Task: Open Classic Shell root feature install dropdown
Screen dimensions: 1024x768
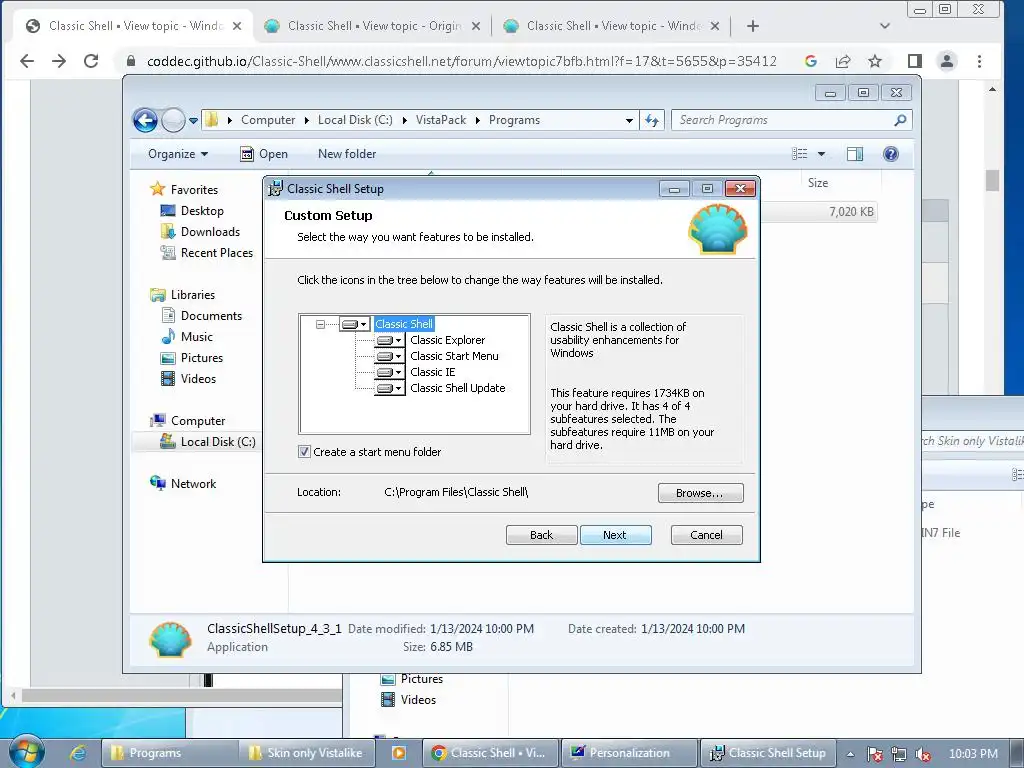Action: [355, 324]
